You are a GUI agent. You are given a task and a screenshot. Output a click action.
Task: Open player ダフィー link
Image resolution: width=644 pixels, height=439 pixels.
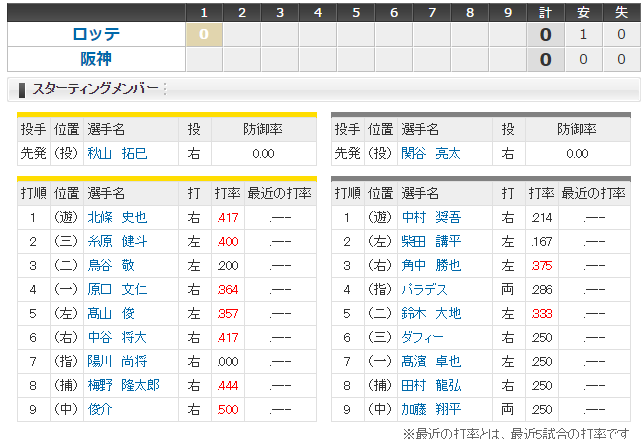[423, 338]
